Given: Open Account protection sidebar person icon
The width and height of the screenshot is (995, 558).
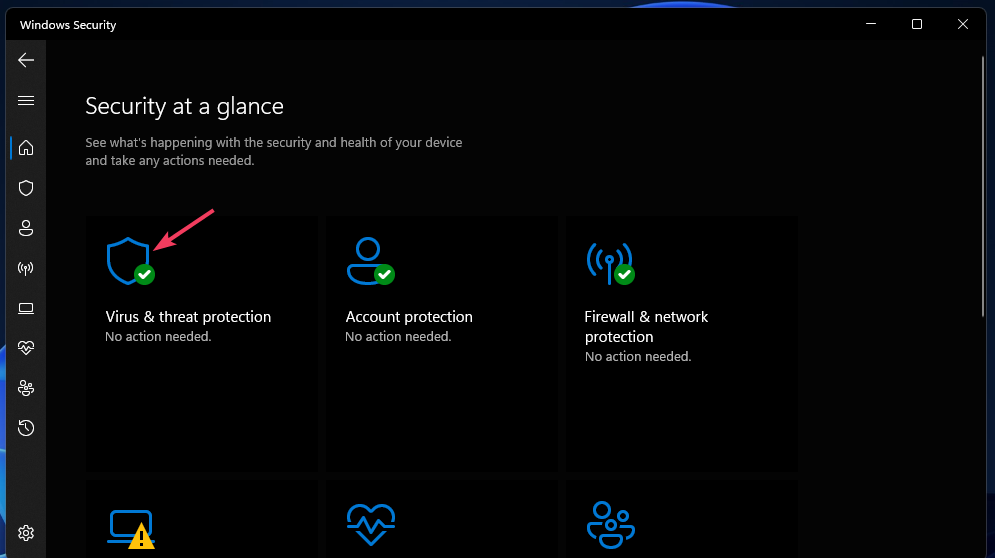Looking at the screenshot, I should [x=26, y=228].
